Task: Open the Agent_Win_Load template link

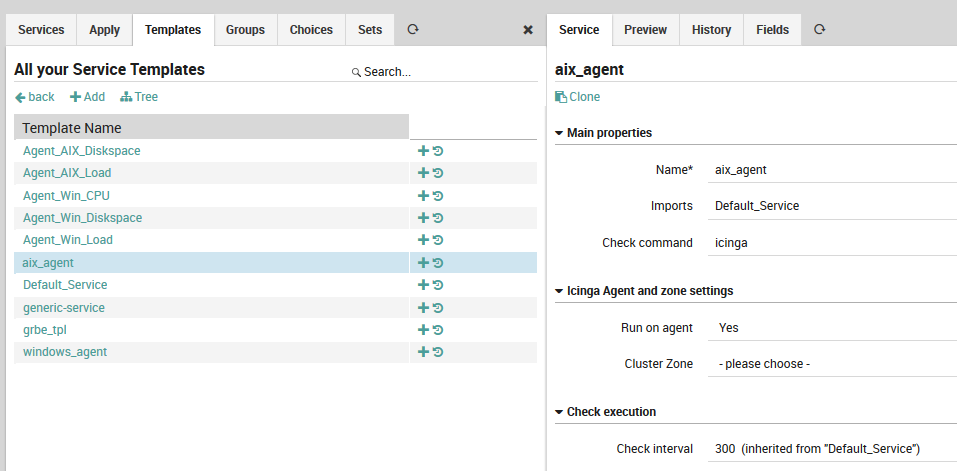Action: [x=68, y=240]
